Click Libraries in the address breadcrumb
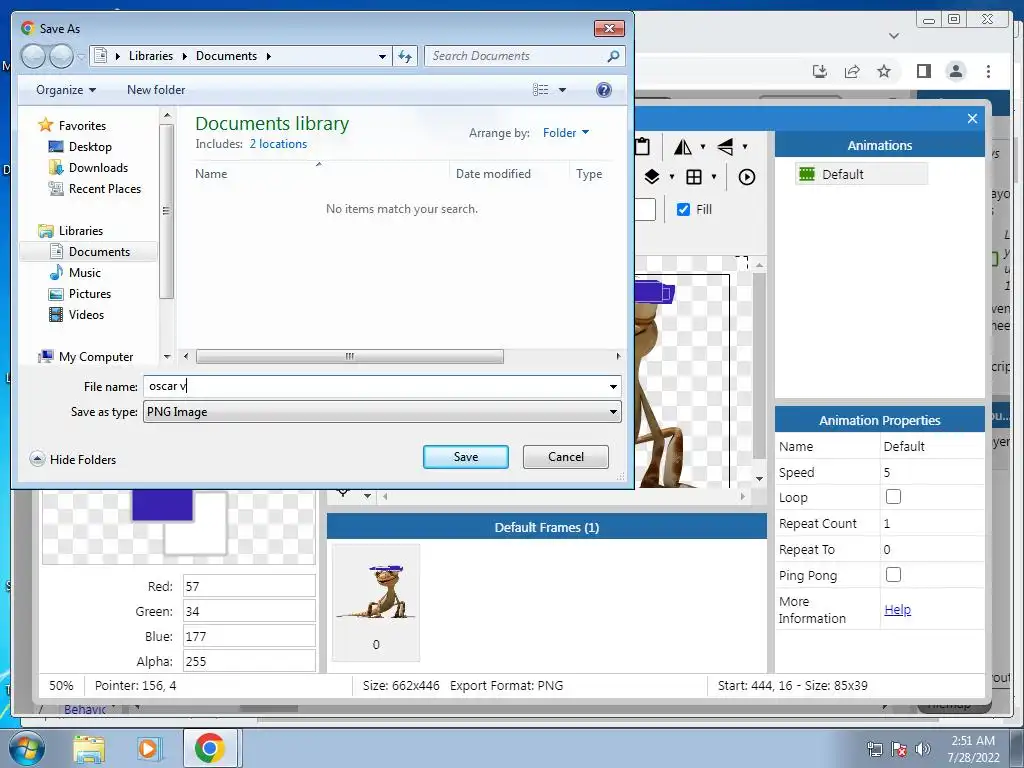 [x=151, y=56]
